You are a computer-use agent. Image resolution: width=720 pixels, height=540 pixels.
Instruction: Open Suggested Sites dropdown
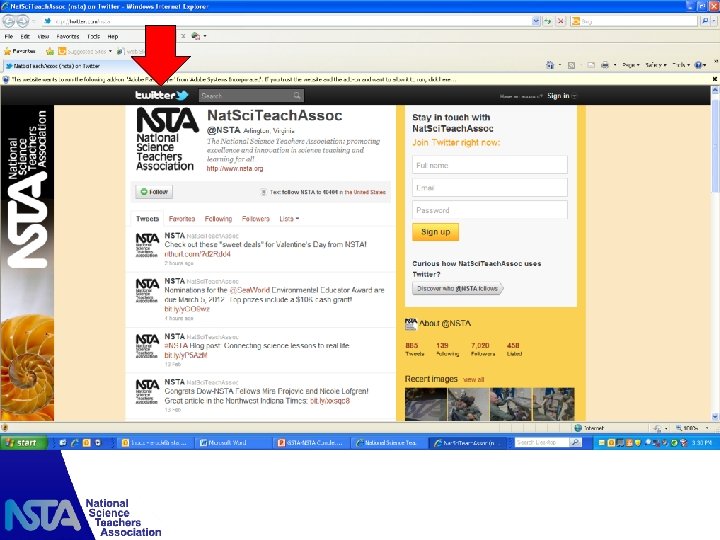[85, 51]
